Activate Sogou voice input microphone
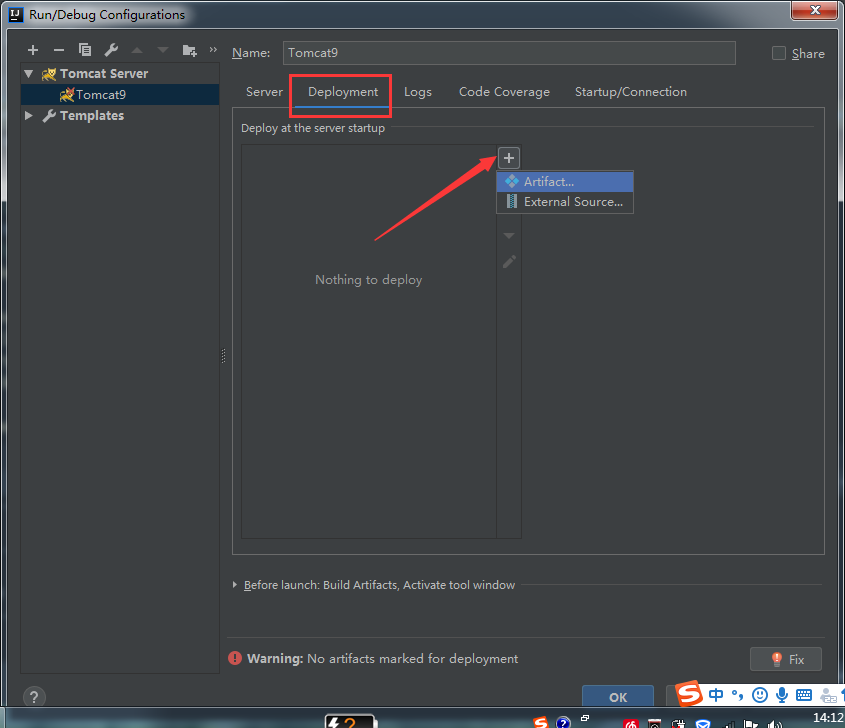This screenshot has height=728, width=845. tap(781, 695)
